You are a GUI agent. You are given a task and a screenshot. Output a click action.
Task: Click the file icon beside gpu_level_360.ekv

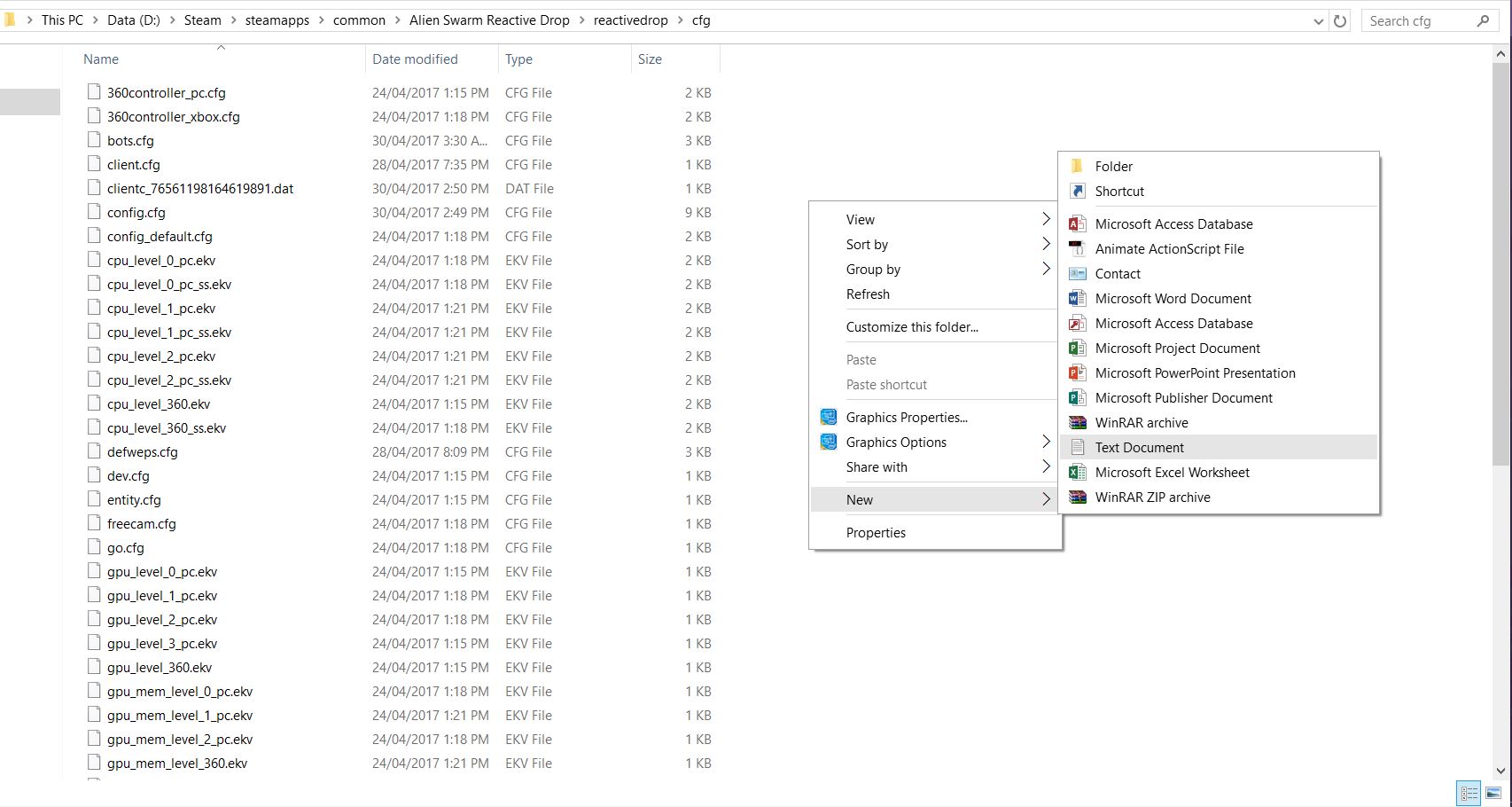point(94,667)
